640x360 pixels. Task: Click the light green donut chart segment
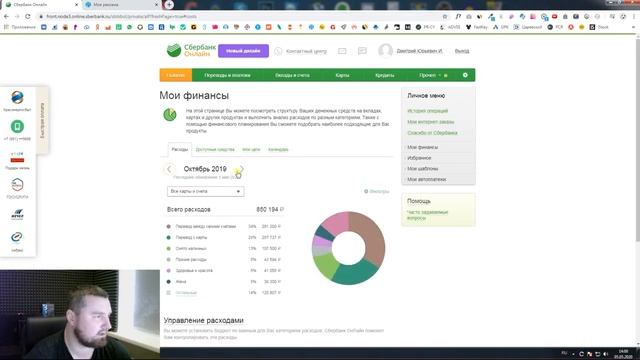326,265
